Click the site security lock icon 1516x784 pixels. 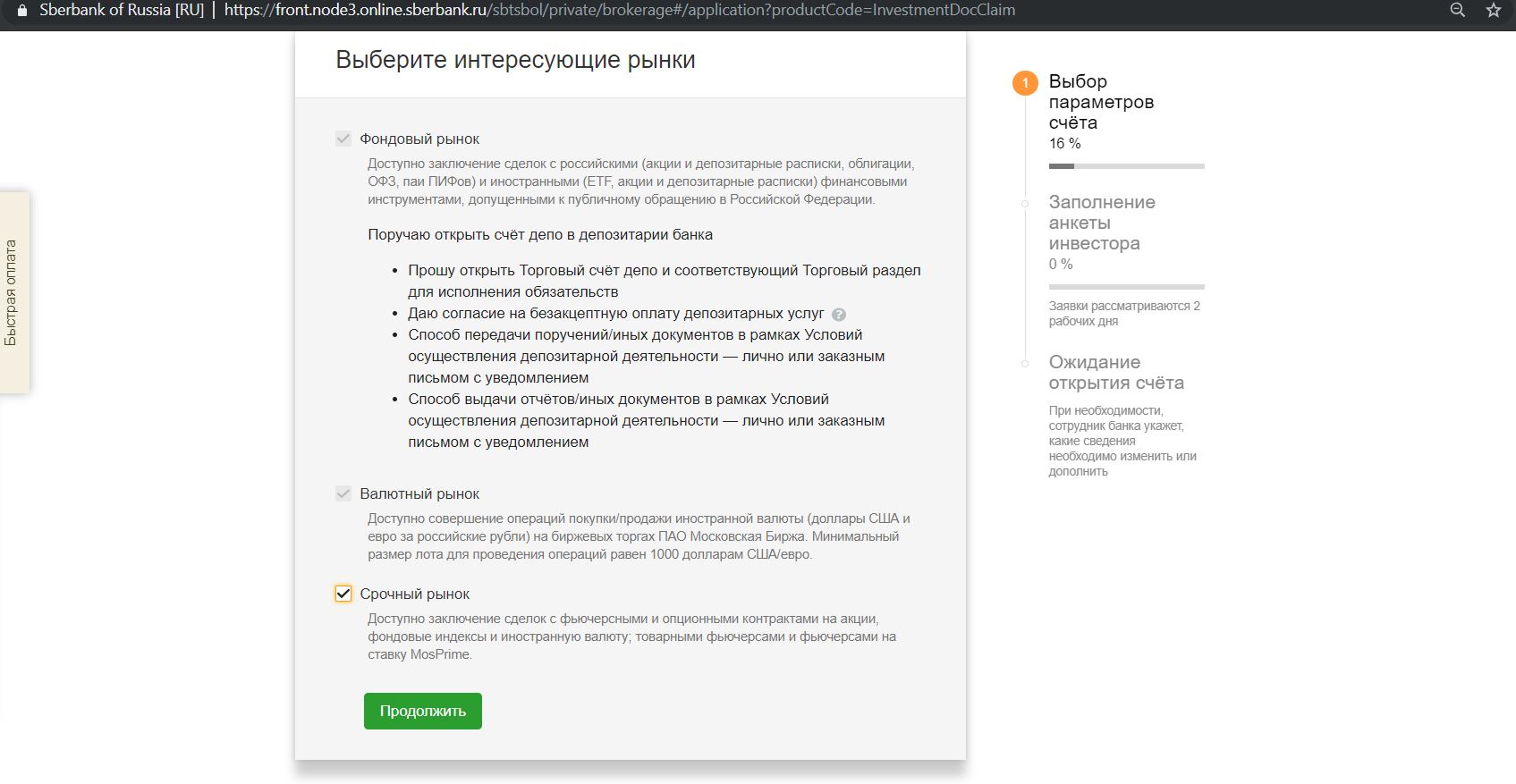tap(21, 11)
